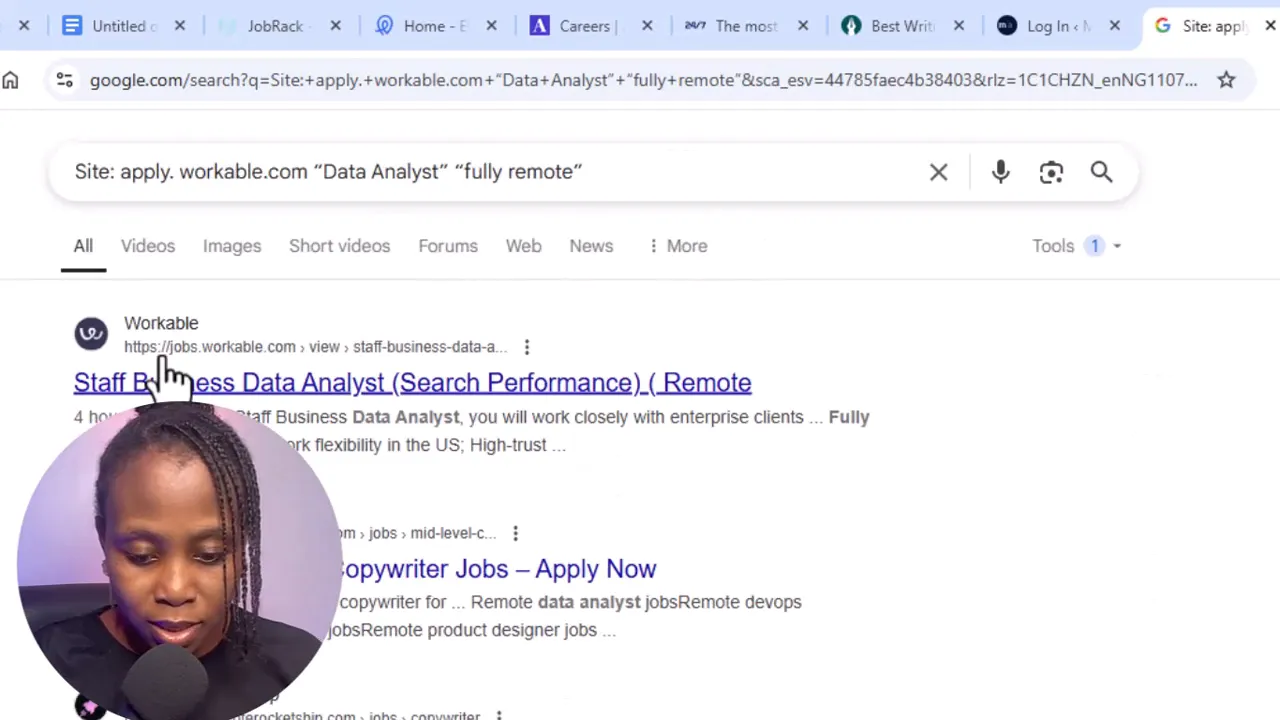Switch to the JobRack browser tab
The image size is (1280, 720).
coord(274,26)
